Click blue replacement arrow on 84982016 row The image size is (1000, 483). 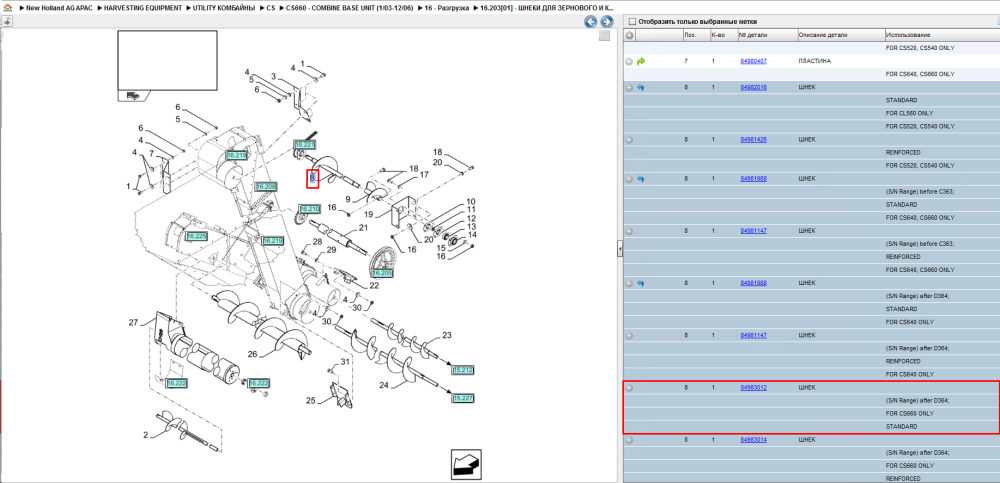pyautogui.click(x=641, y=87)
